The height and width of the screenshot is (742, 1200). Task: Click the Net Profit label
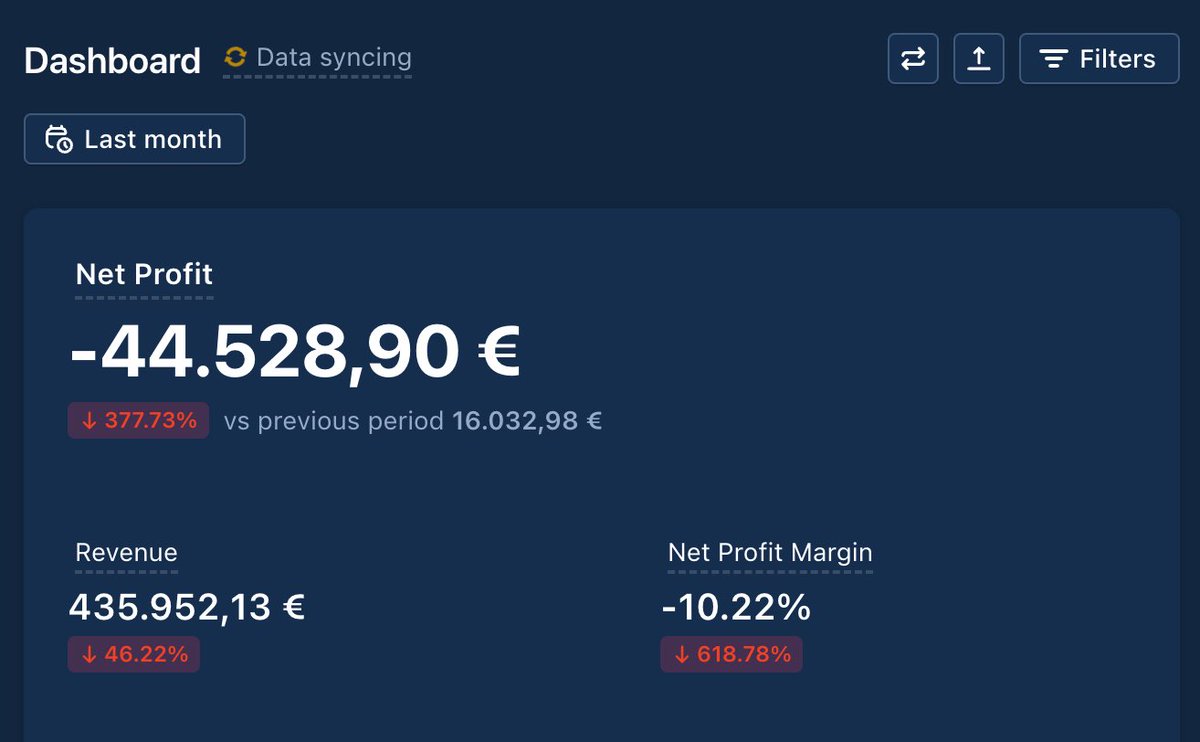[144, 274]
